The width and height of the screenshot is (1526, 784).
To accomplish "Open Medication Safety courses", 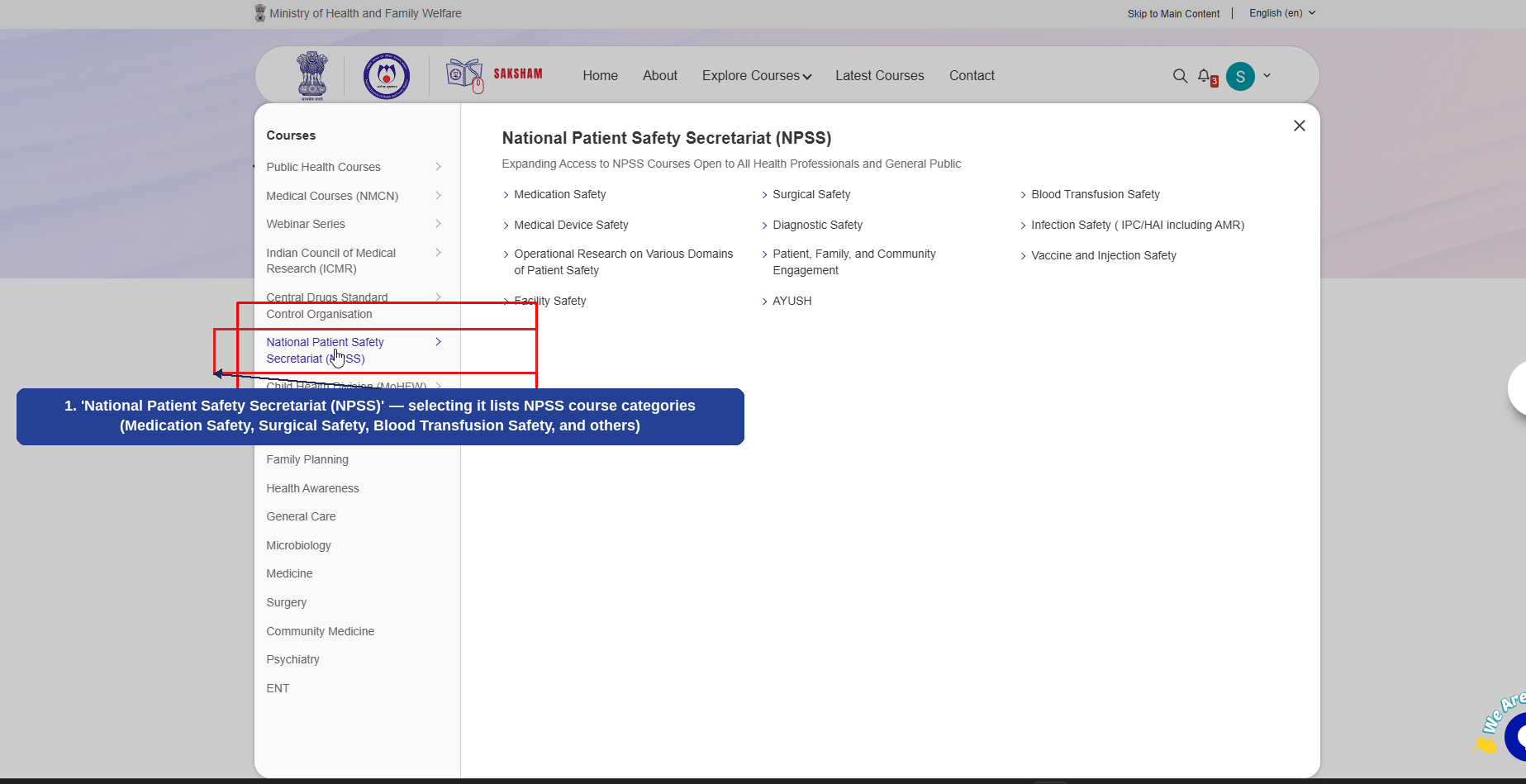I will 559,194.
